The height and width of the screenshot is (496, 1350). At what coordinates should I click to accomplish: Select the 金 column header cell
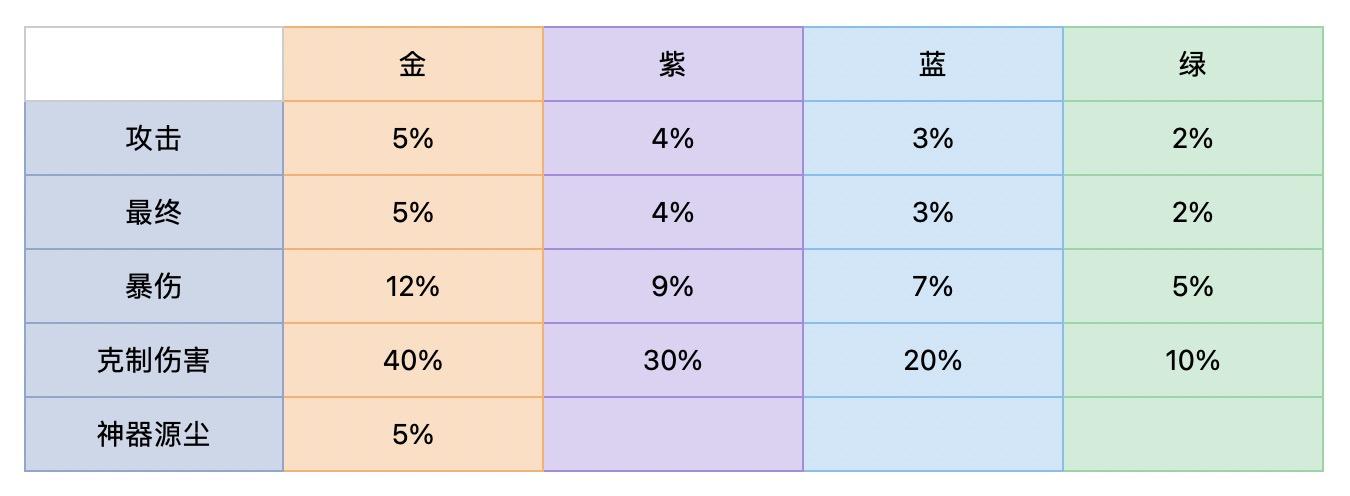point(413,64)
